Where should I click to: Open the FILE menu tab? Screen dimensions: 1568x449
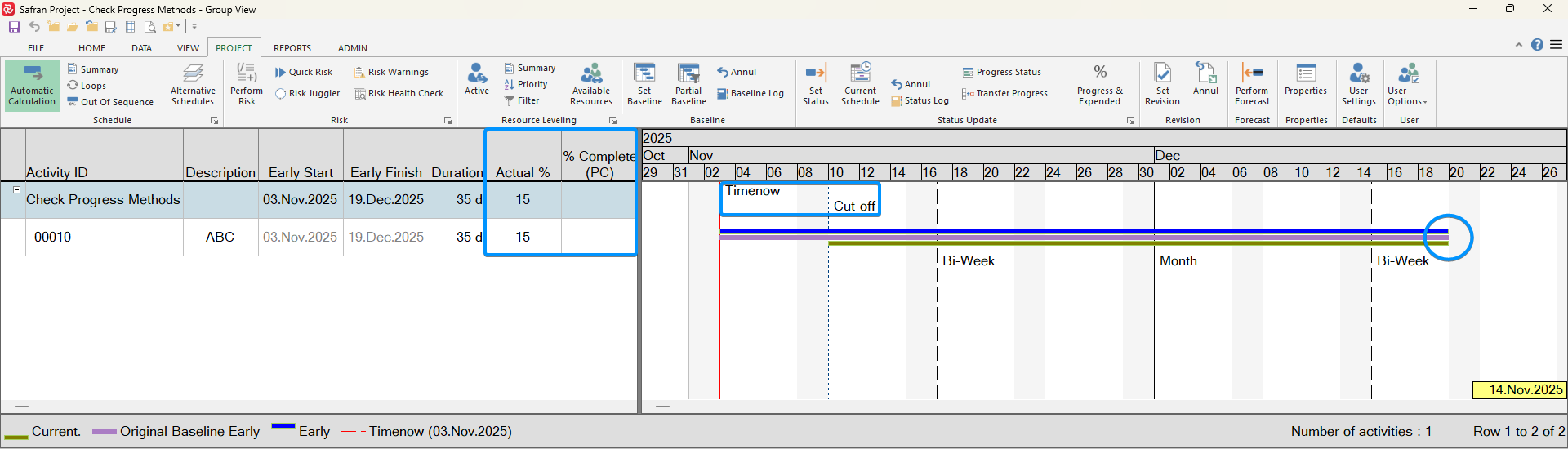click(x=36, y=48)
